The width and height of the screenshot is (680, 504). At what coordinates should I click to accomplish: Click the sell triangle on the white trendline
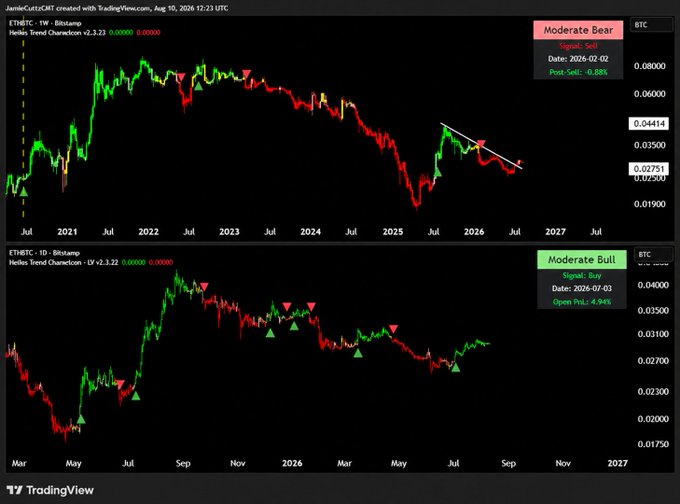481,144
